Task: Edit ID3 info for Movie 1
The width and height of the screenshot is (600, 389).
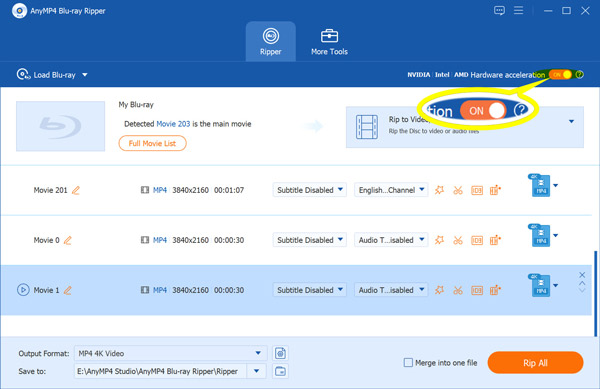Action: point(477,290)
